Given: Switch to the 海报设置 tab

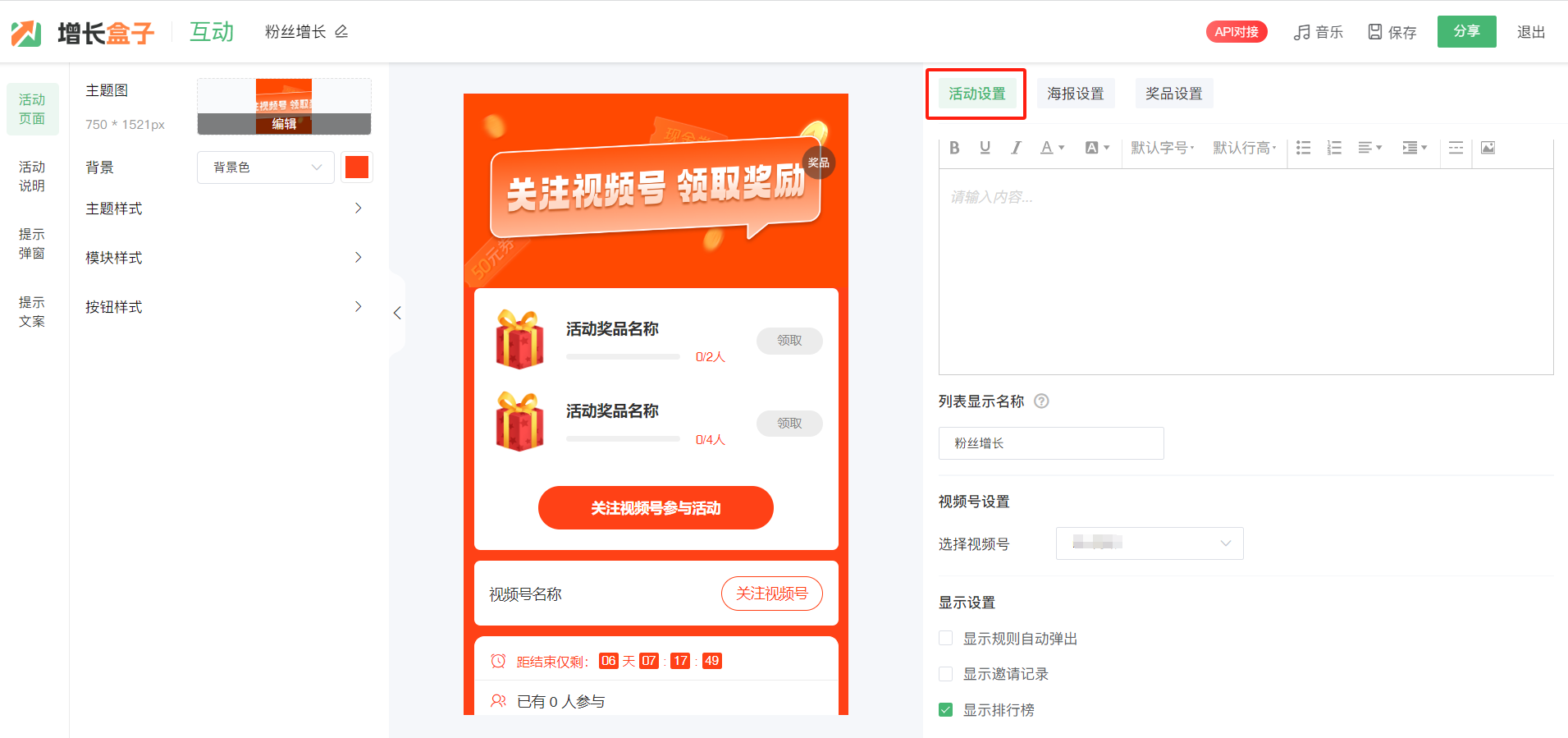Looking at the screenshot, I should point(1075,94).
